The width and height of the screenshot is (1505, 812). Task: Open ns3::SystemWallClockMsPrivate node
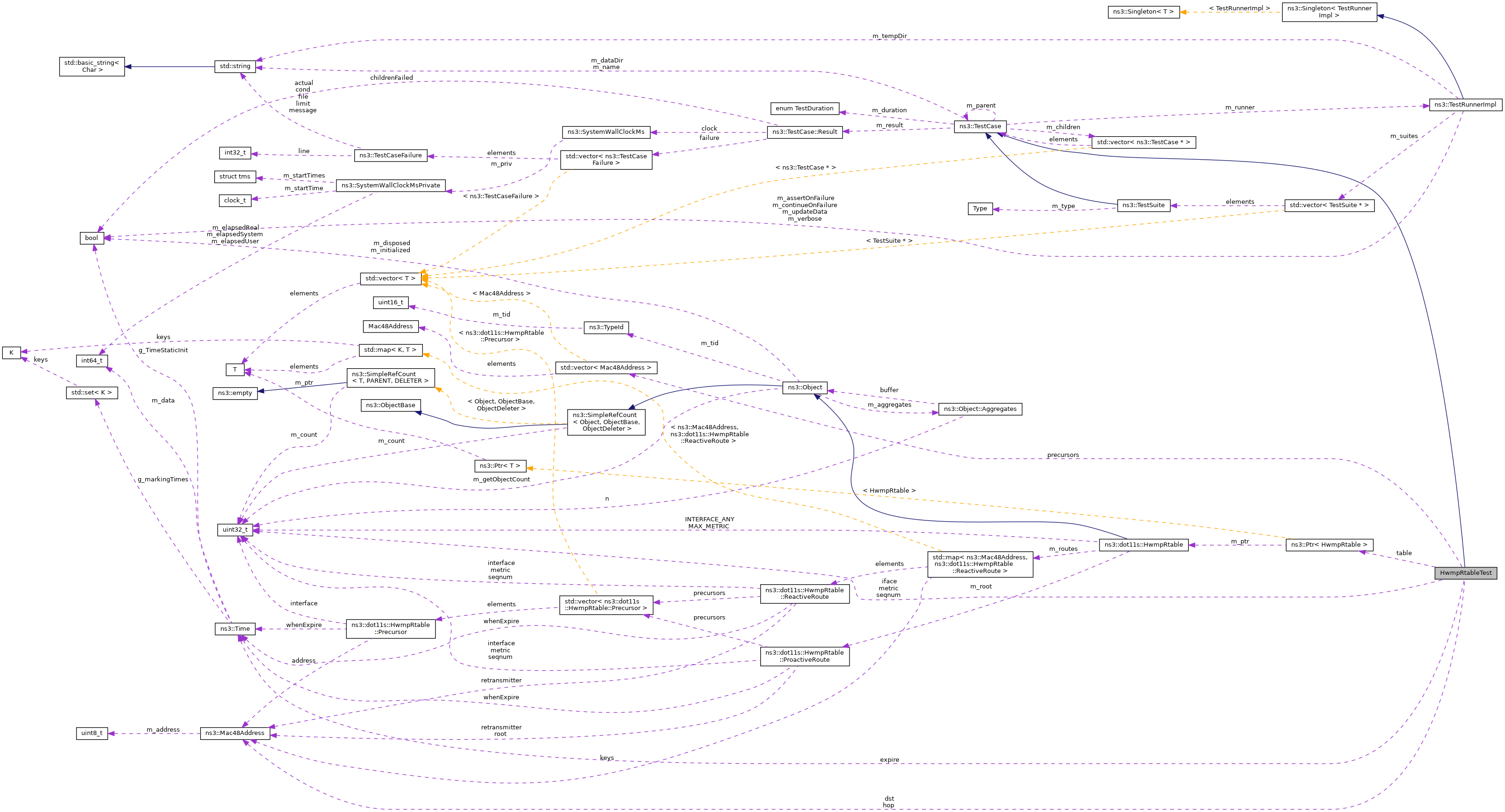[391, 186]
